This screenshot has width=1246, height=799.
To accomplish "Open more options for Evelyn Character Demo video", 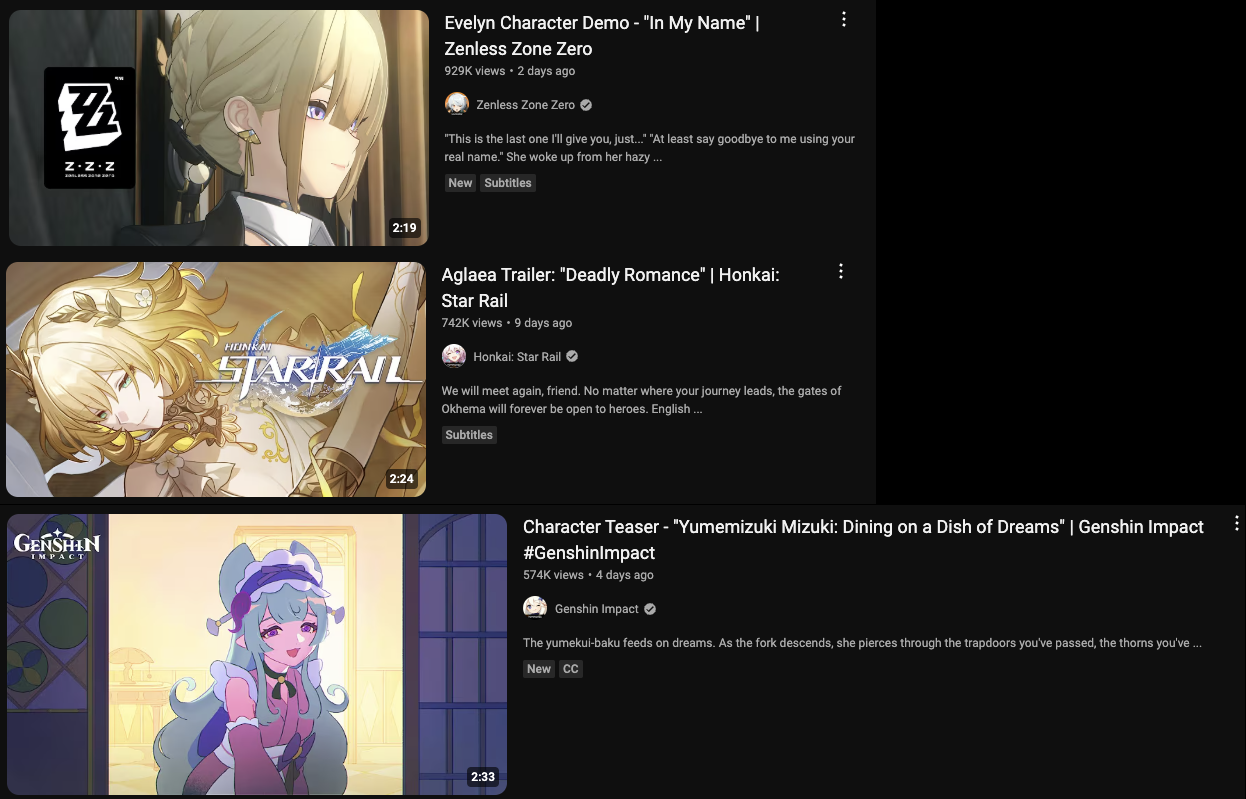I will [x=844, y=19].
